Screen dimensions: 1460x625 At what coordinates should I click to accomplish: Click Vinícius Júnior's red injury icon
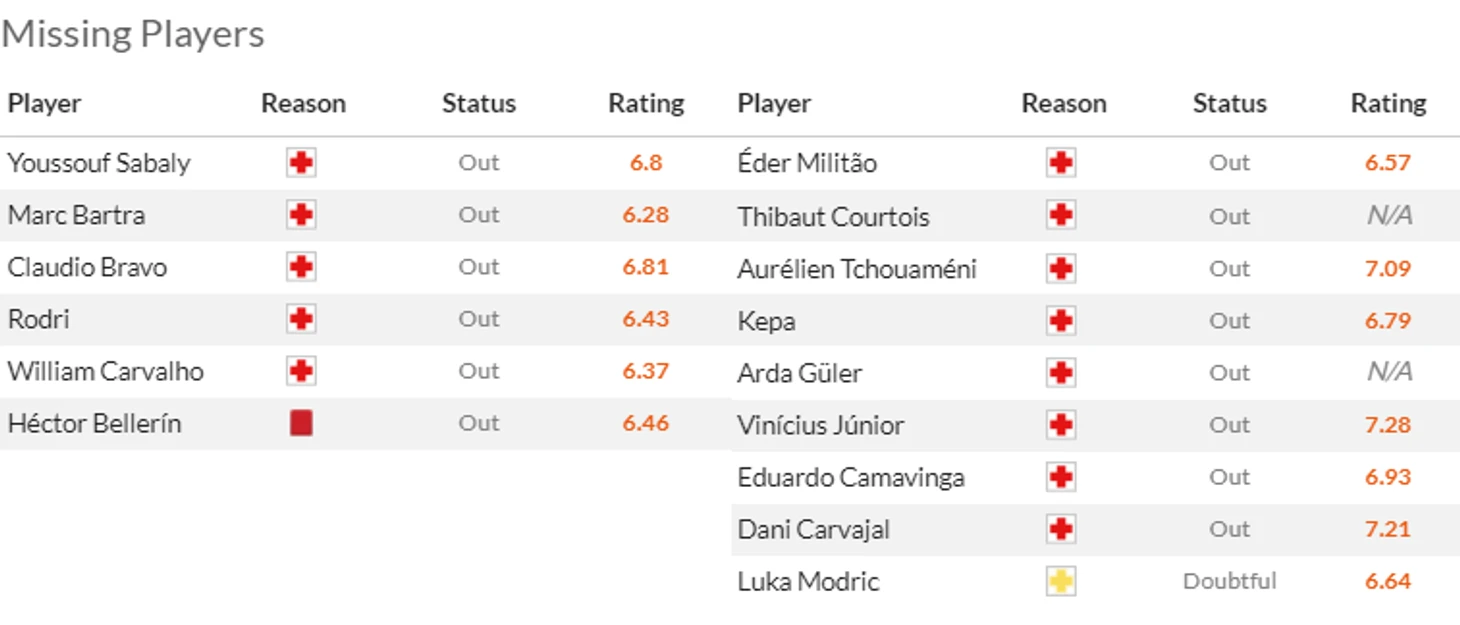[x=1061, y=425]
